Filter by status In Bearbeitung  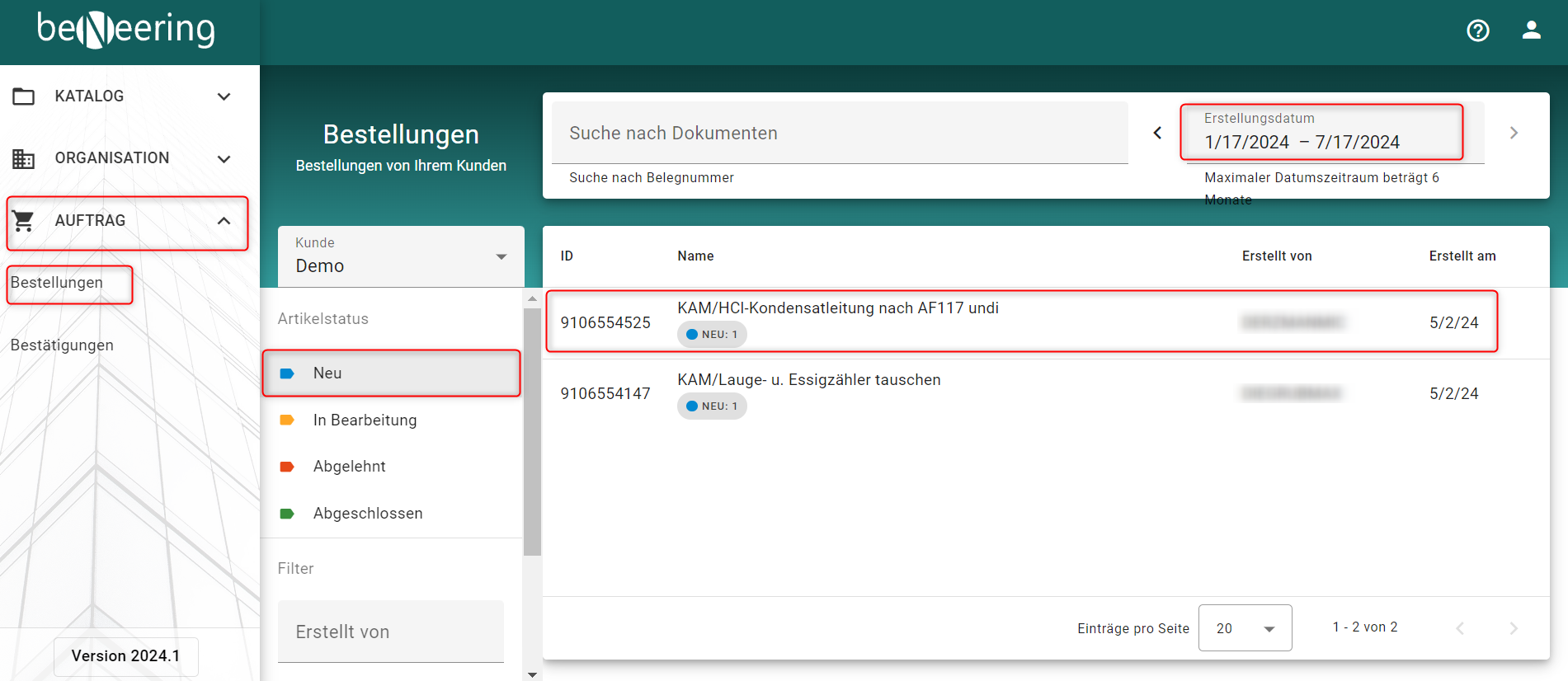click(365, 420)
